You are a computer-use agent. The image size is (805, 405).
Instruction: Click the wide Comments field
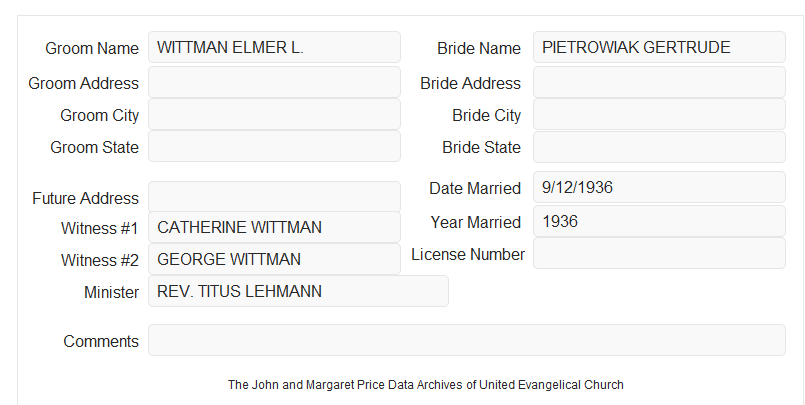[467, 340]
